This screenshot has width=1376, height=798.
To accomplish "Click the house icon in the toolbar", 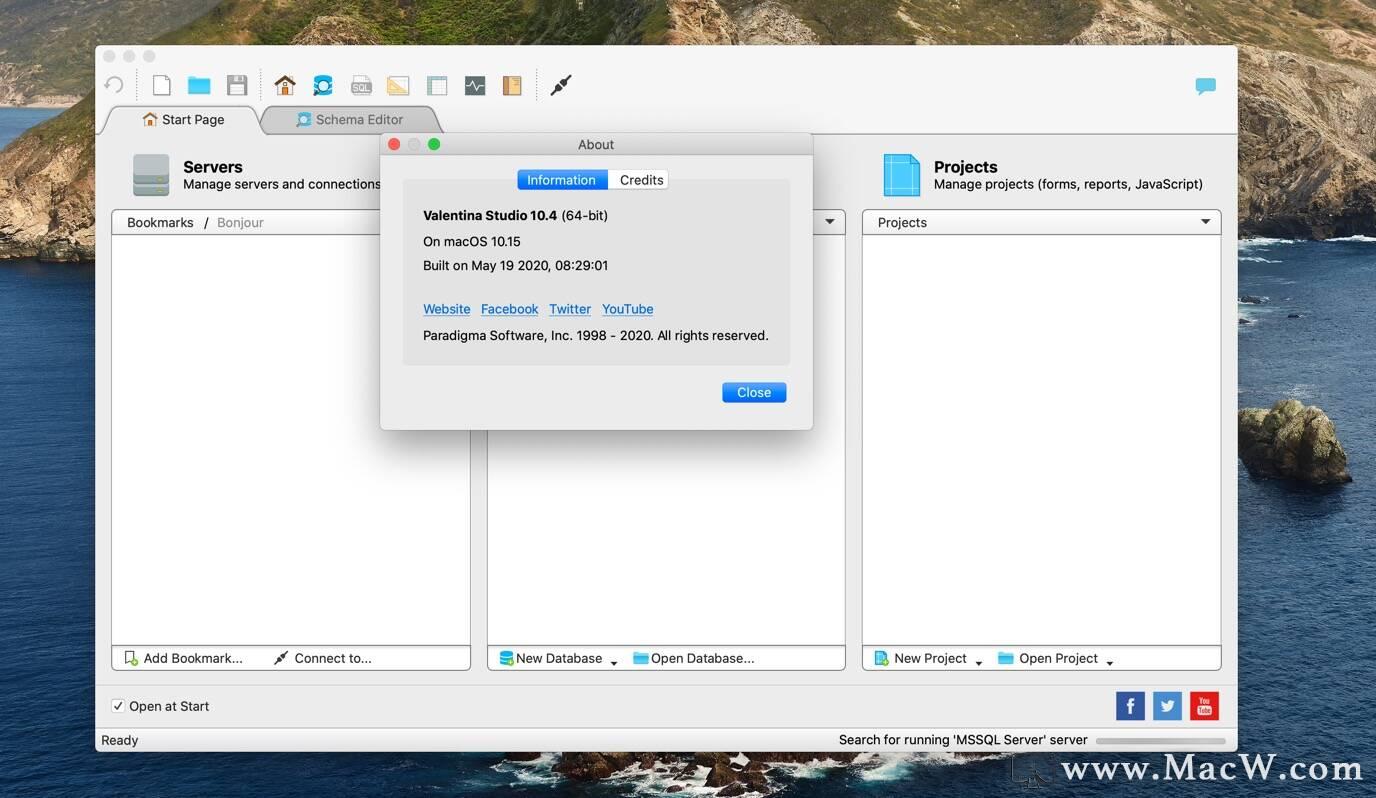I will click(x=285, y=85).
